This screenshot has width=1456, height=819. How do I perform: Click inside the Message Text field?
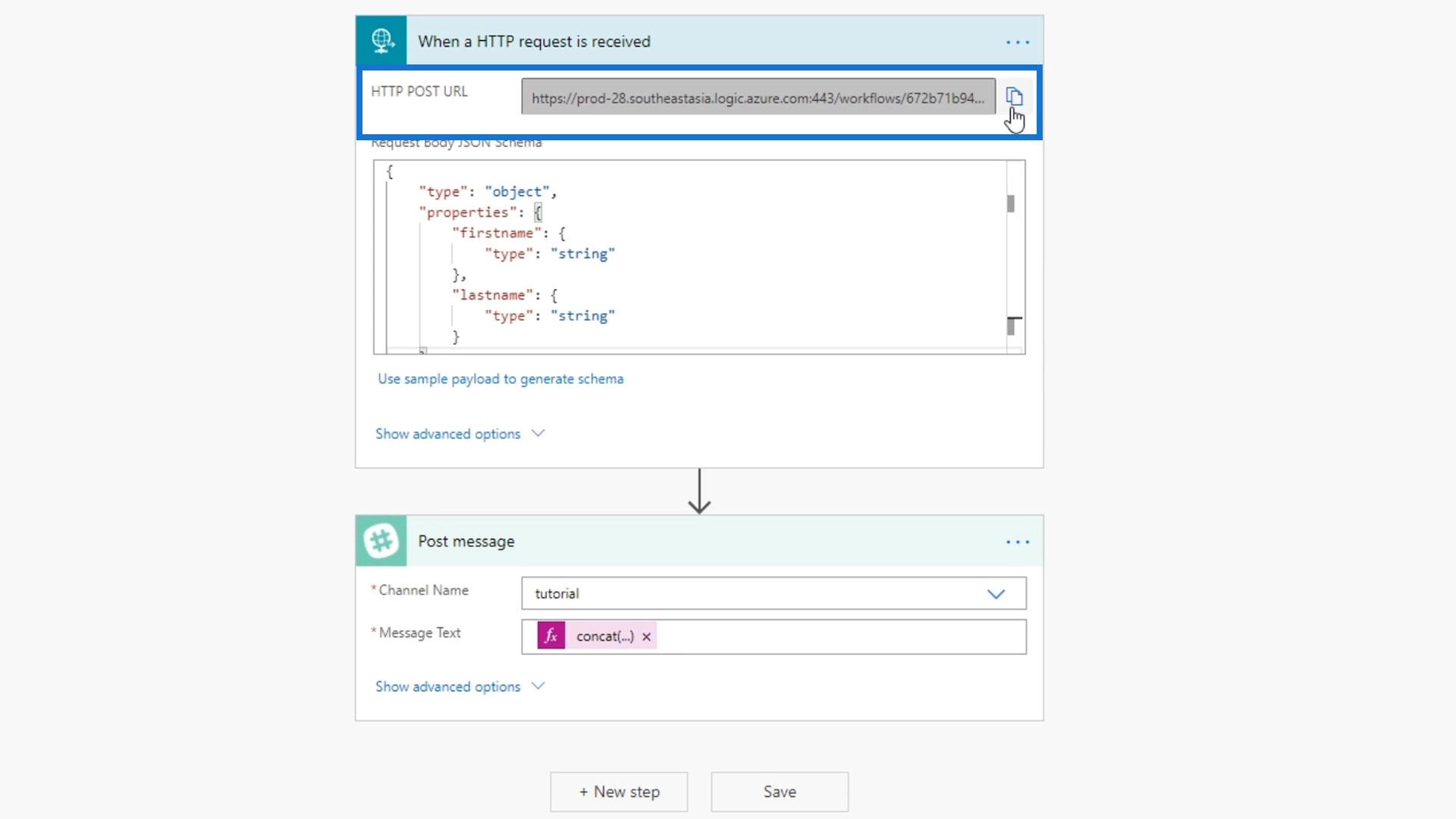coord(834,637)
